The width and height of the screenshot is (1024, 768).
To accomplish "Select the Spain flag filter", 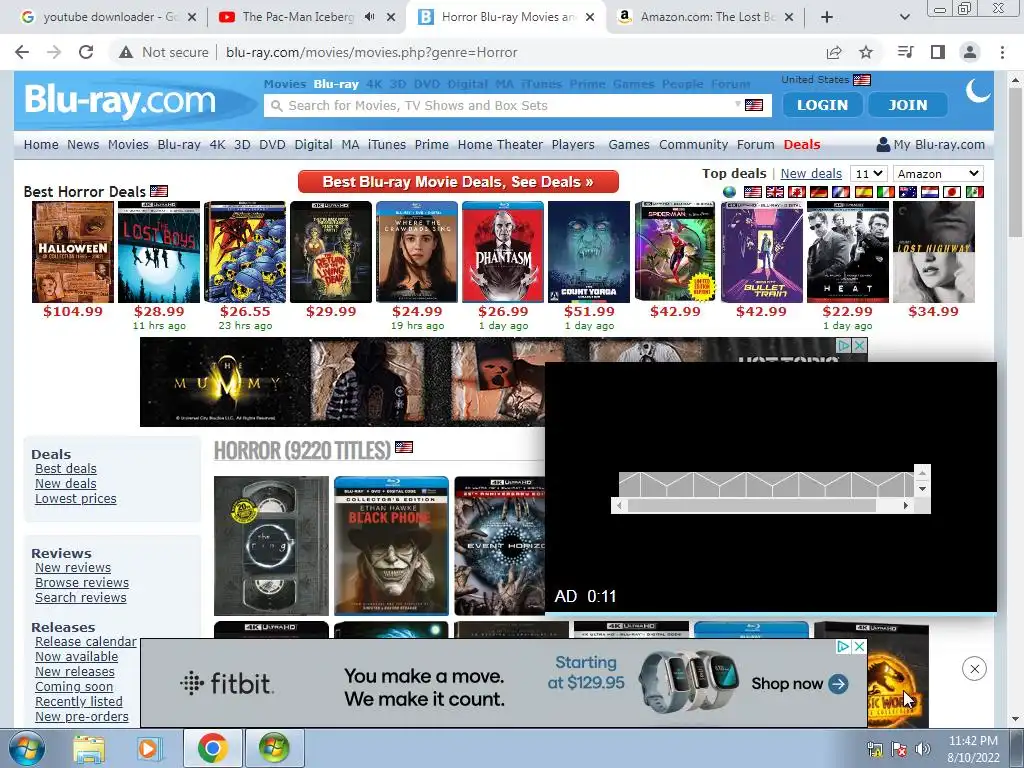I will [x=863, y=192].
